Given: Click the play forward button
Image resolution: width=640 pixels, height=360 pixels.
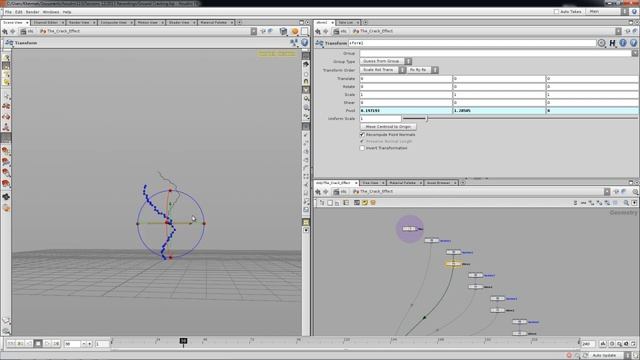Looking at the screenshot, I should tap(47, 344).
